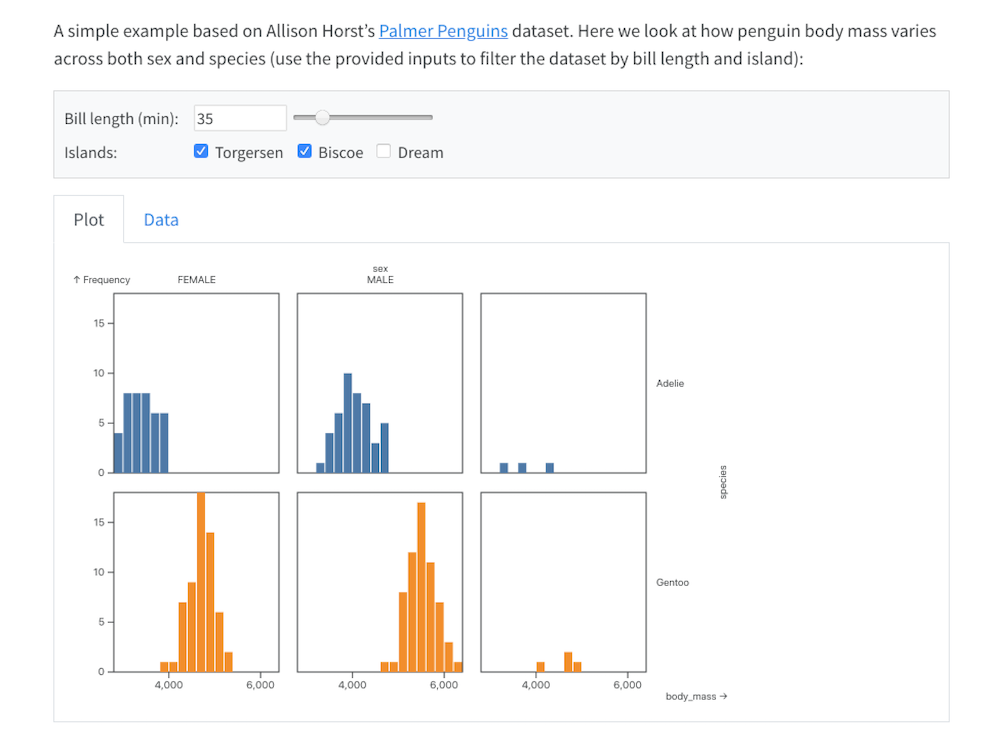
Task: Click the Gentoo species facet label
Action: tap(672, 582)
